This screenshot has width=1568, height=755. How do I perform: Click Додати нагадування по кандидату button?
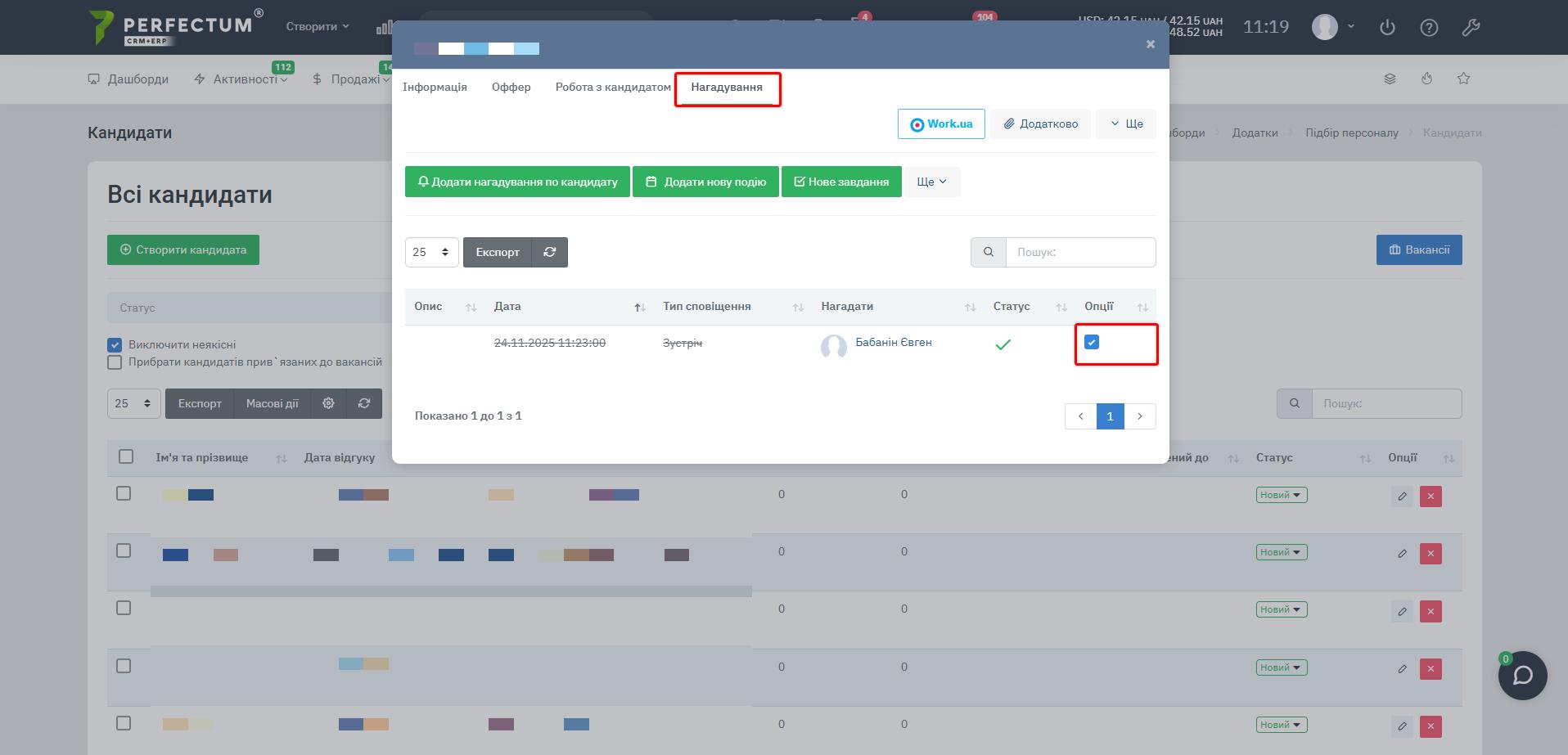(x=517, y=182)
